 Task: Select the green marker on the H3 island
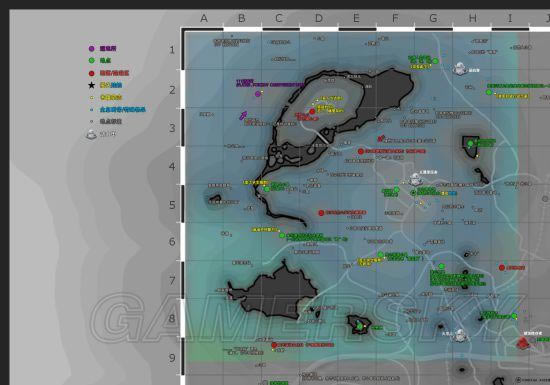click(x=470, y=143)
